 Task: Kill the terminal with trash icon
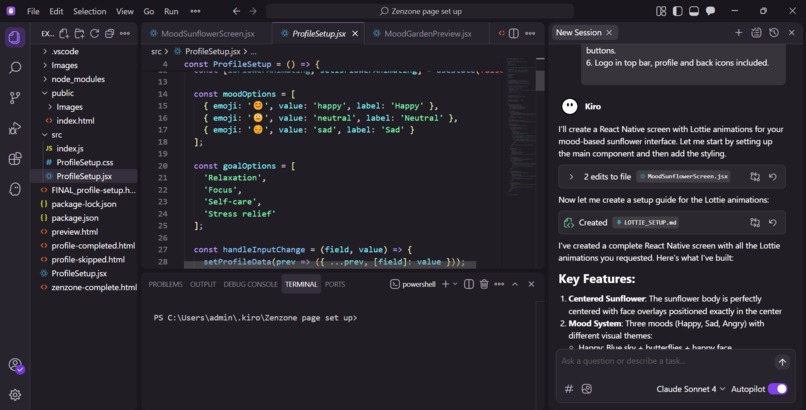[x=484, y=284]
